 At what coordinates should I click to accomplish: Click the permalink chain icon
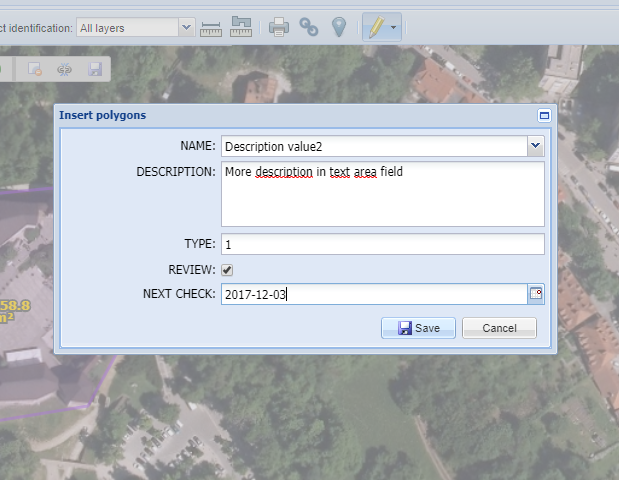point(309,27)
